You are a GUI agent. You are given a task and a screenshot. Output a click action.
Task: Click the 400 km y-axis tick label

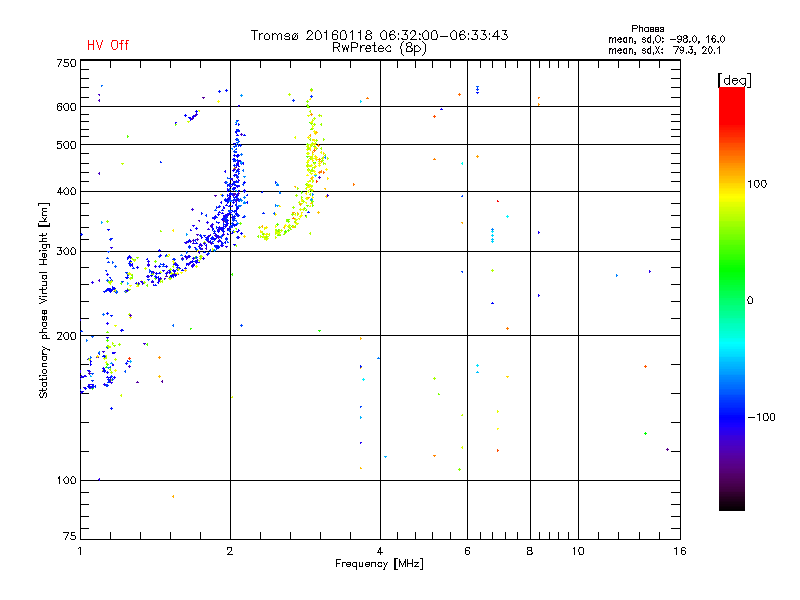[x=66, y=192]
